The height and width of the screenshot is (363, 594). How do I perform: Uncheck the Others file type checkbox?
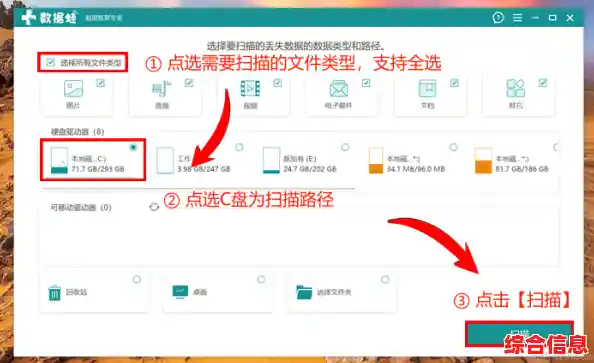(543, 83)
